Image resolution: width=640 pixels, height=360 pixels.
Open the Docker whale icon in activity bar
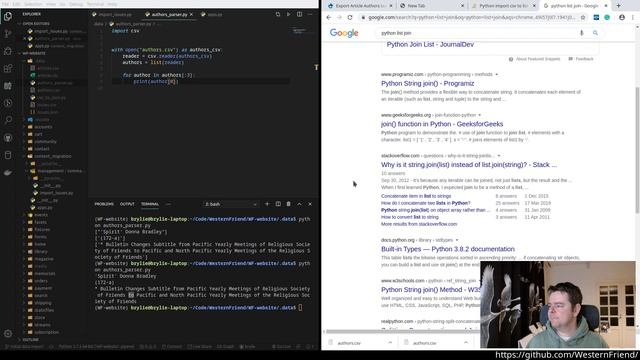[8, 173]
